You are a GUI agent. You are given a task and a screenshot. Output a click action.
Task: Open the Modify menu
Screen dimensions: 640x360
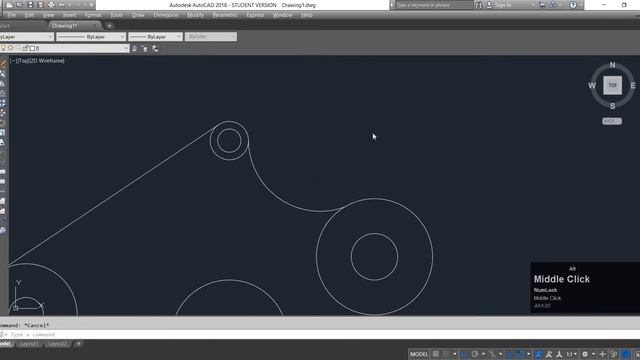click(195, 15)
